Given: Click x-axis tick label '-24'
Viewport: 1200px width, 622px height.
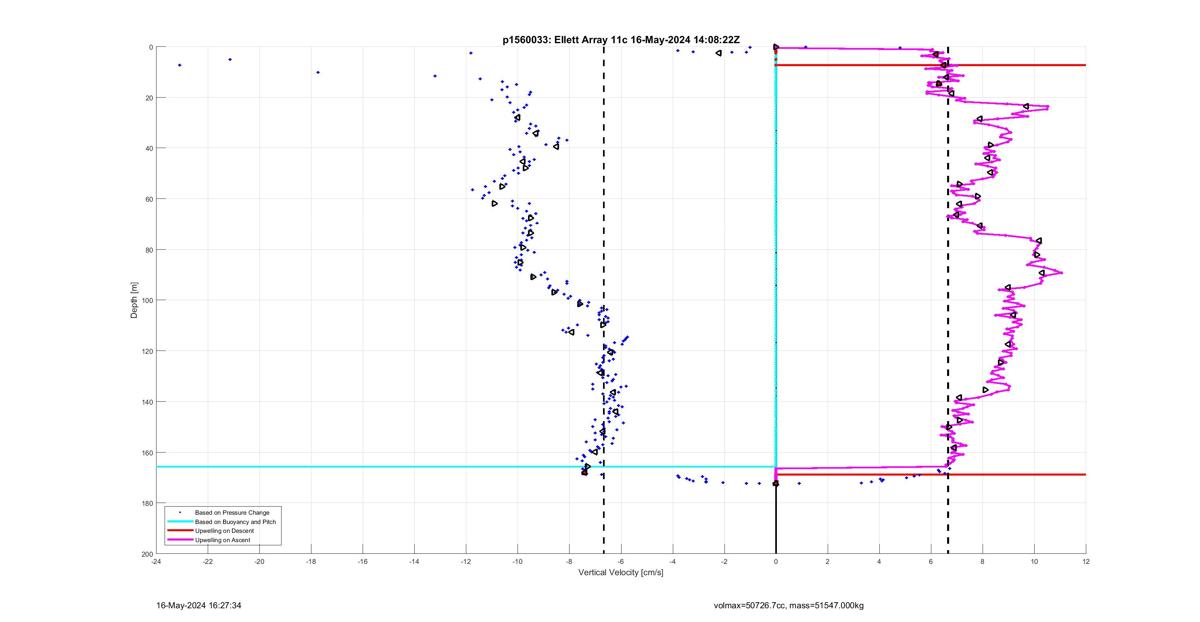Looking at the screenshot, I should [156, 561].
